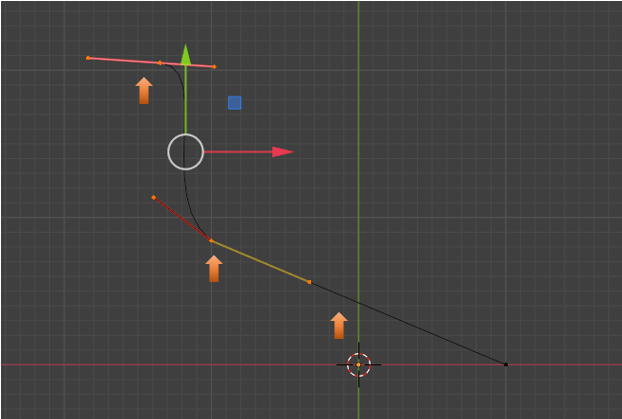Image resolution: width=622 pixels, height=419 pixels.
Task: Select the dark red handle's upper-left endpoint
Action: (x=153, y=197)
